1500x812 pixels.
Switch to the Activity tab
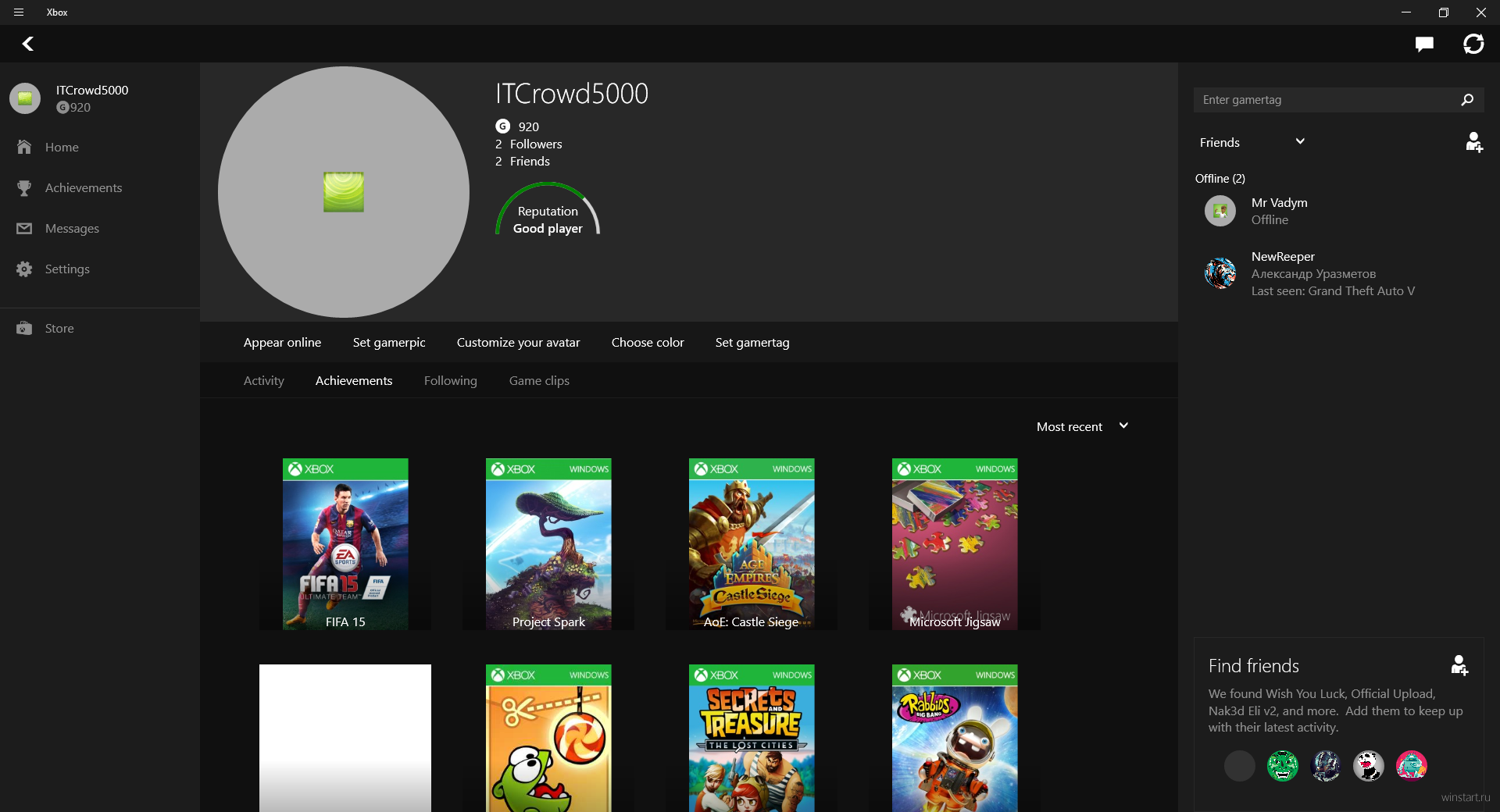point(264,380)
